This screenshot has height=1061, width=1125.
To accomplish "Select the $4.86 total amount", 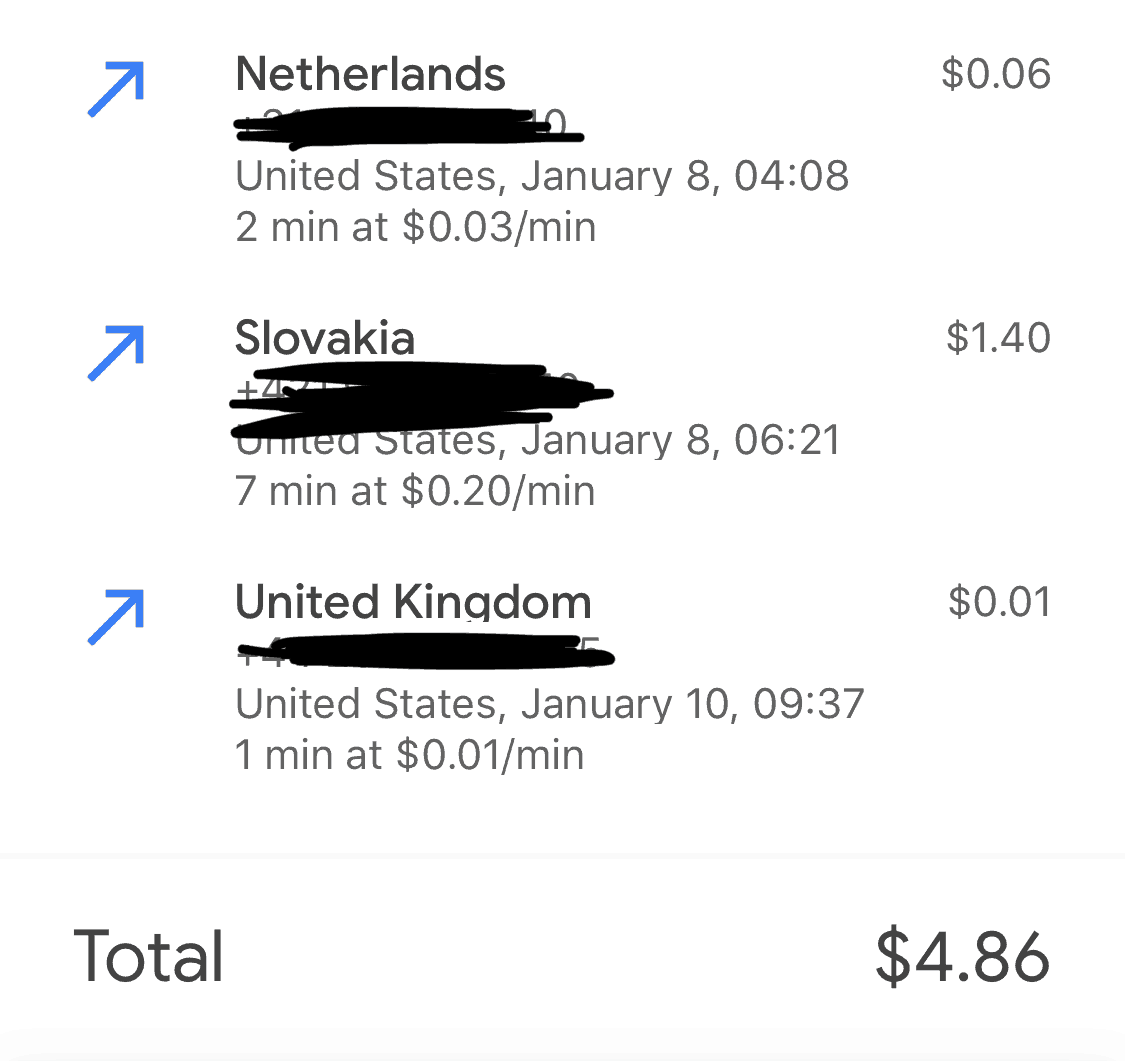I will tap(962, 956).
